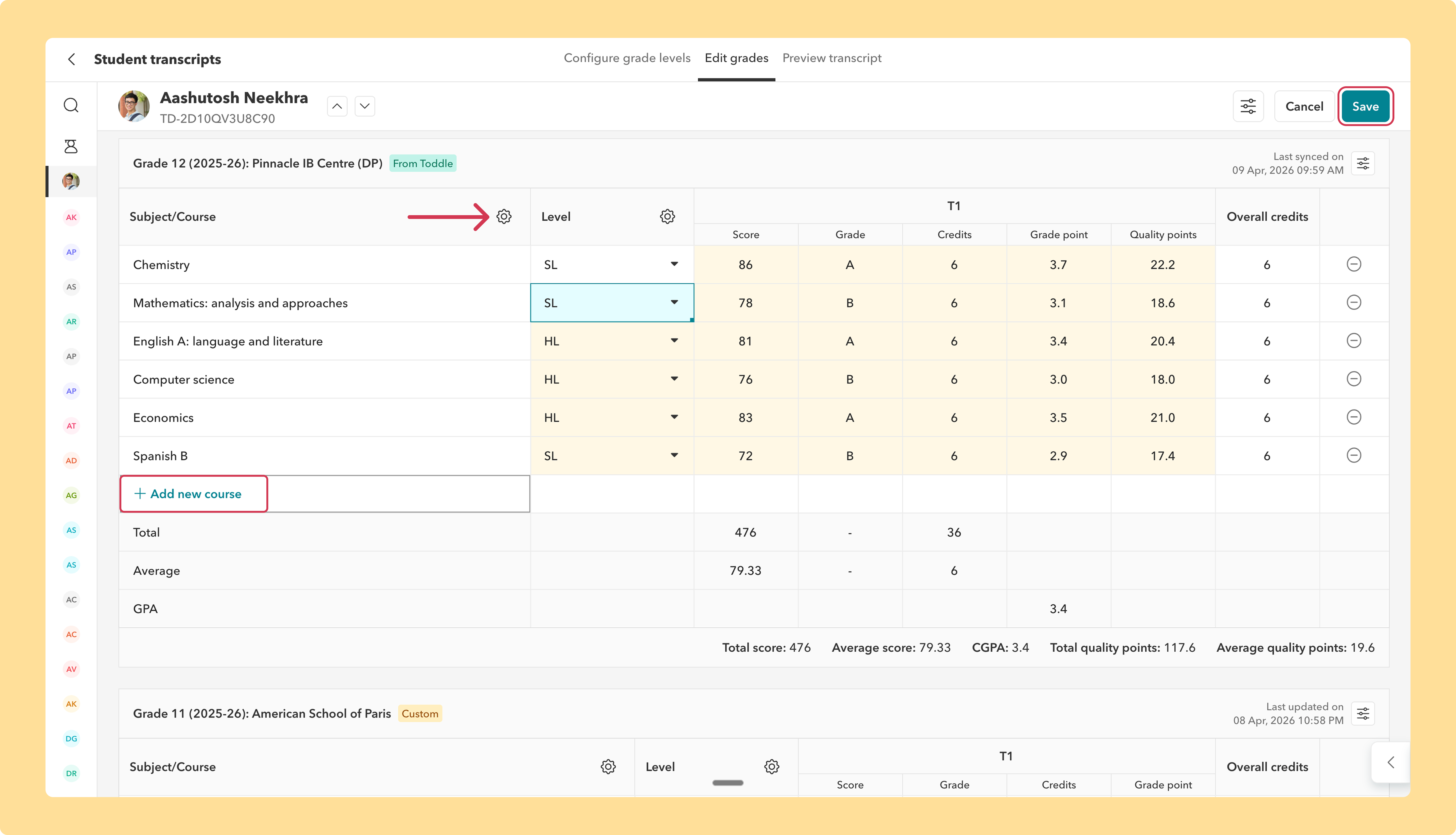1456x835 pixels.
Task: Expand side panel with the left chevron tab
Action: 1390,762
